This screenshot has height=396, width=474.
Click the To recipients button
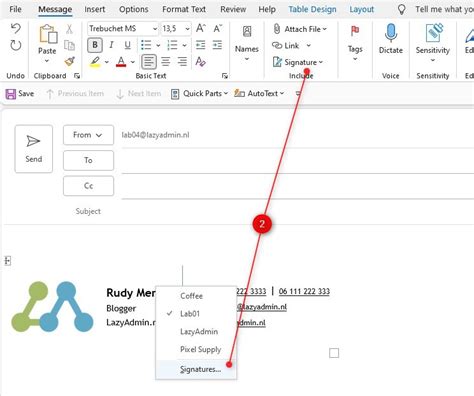tap(88, 160)
